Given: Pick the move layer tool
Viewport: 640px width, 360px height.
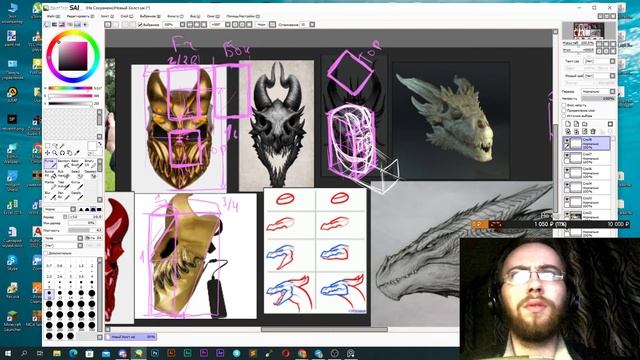Looking at the screenshot, I should pos(47,153).
